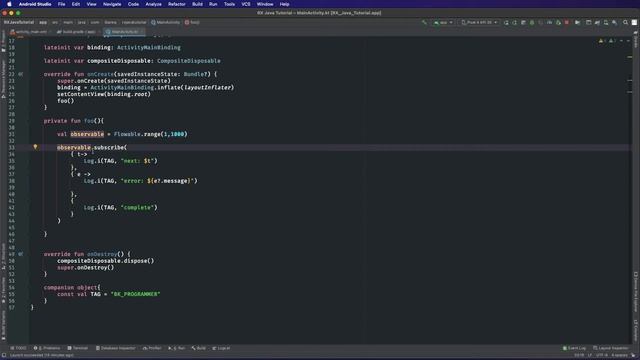Click the override gutter icon beside onDestroy

coord(20,254)
